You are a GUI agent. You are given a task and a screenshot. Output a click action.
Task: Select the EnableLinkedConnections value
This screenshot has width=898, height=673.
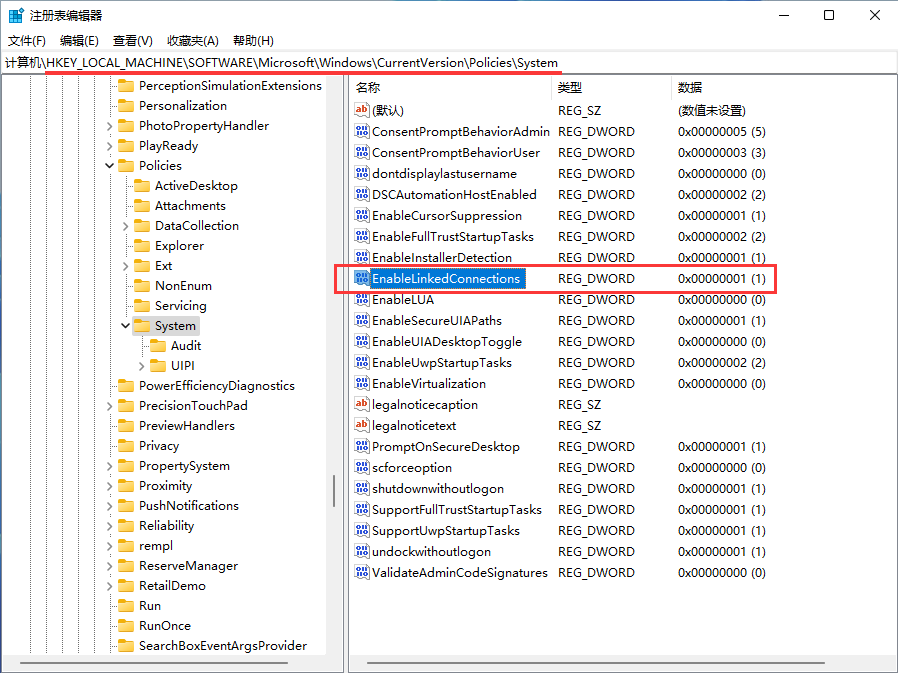pyautogui.click(x=446, y=279)
